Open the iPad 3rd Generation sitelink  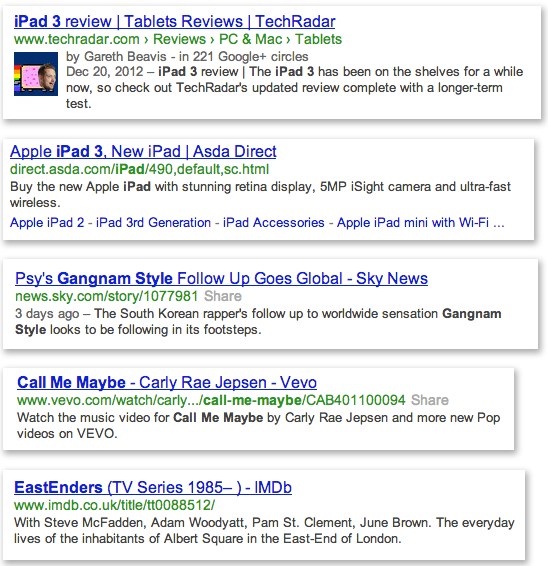pos(153,222)
